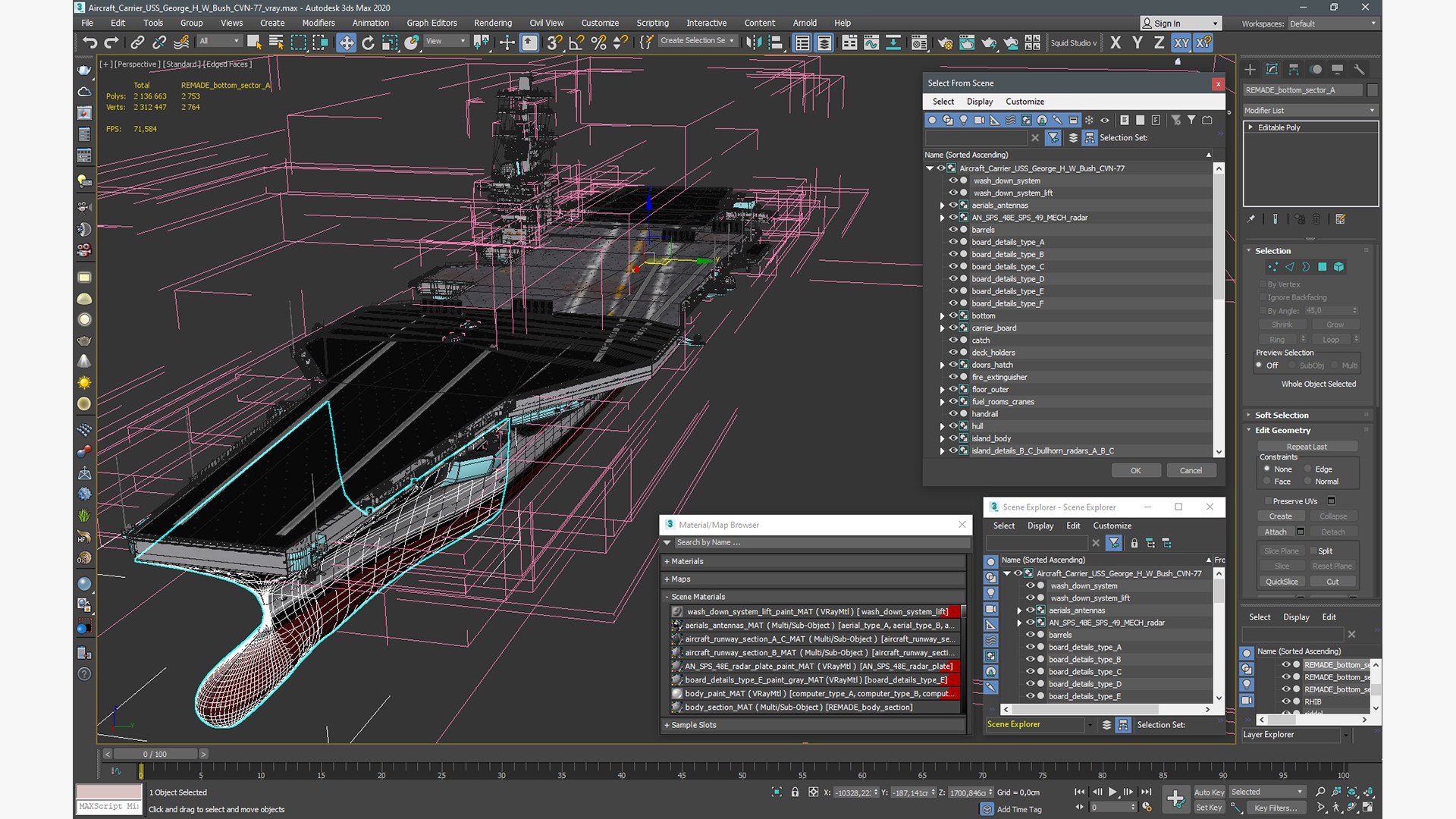Open the Rendering menu
The height and width of the screenshot is (819, 1456).
pos(493,24)
